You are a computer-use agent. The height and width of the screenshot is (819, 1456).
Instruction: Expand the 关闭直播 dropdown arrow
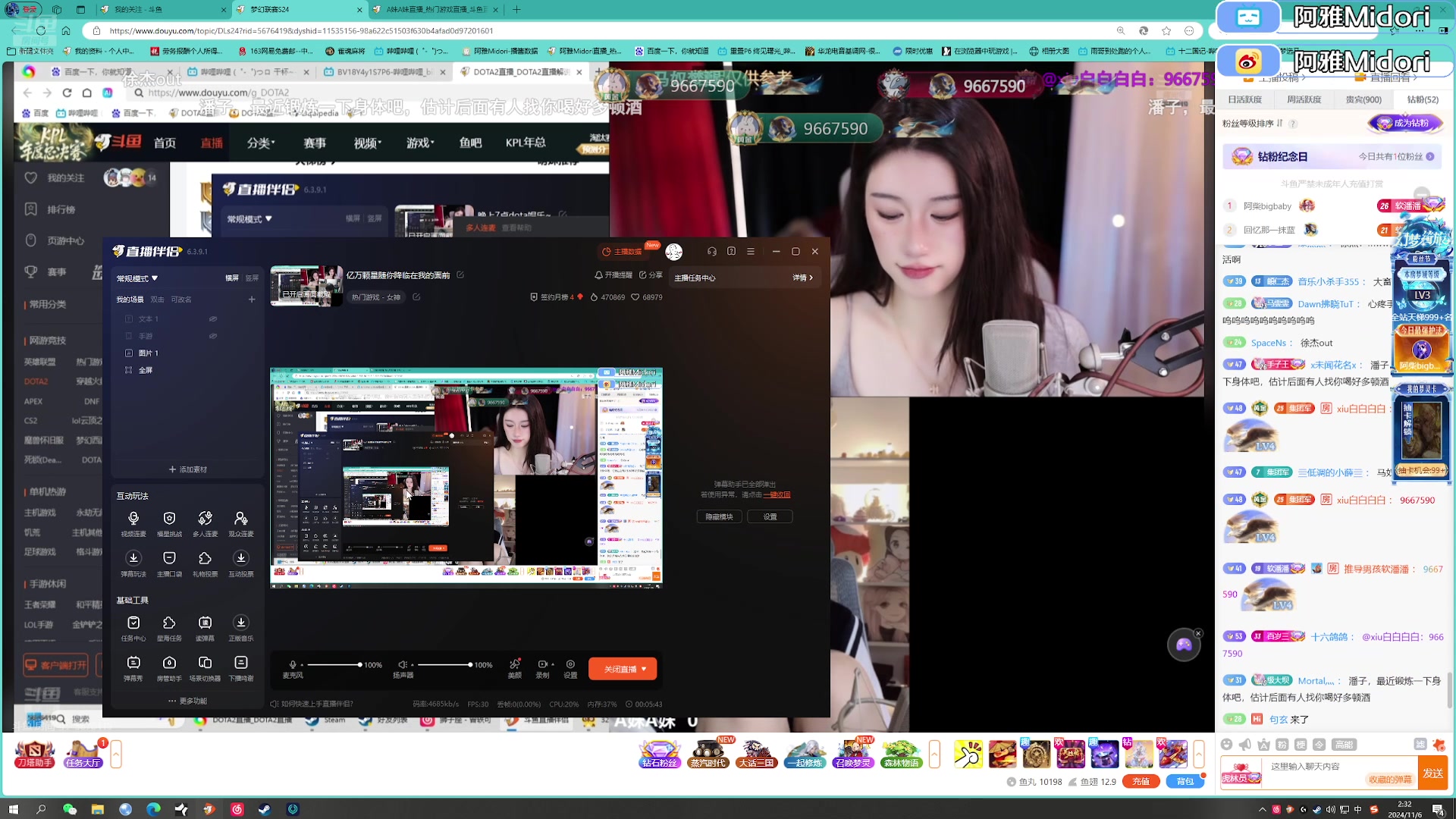(644, 669)
